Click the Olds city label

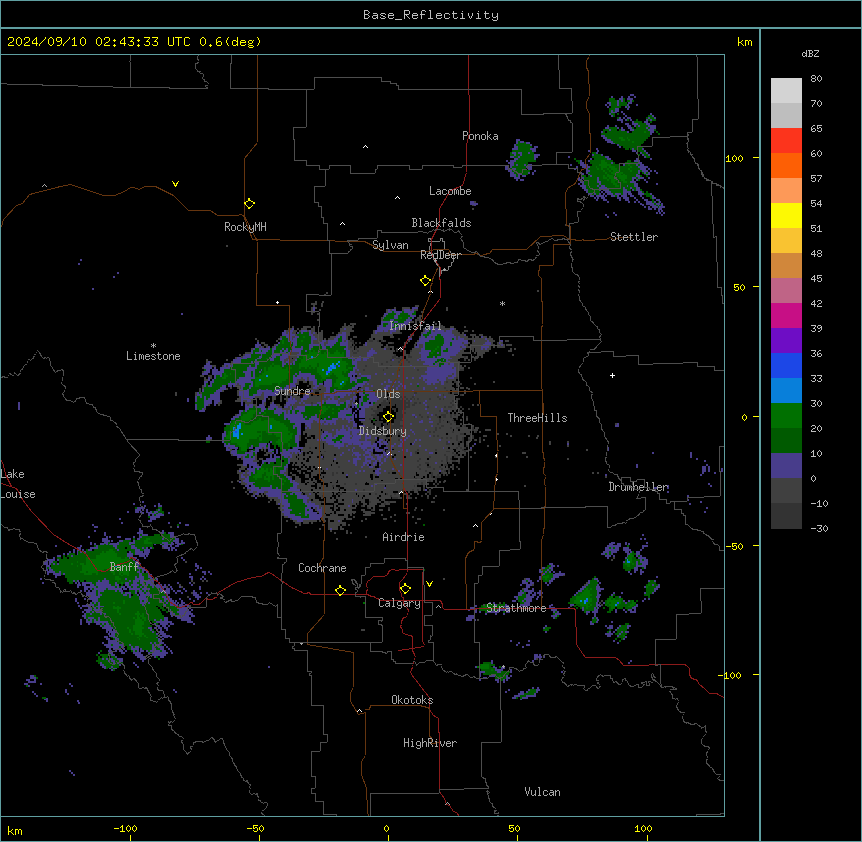pyautogui.click(x=388, y=394)
